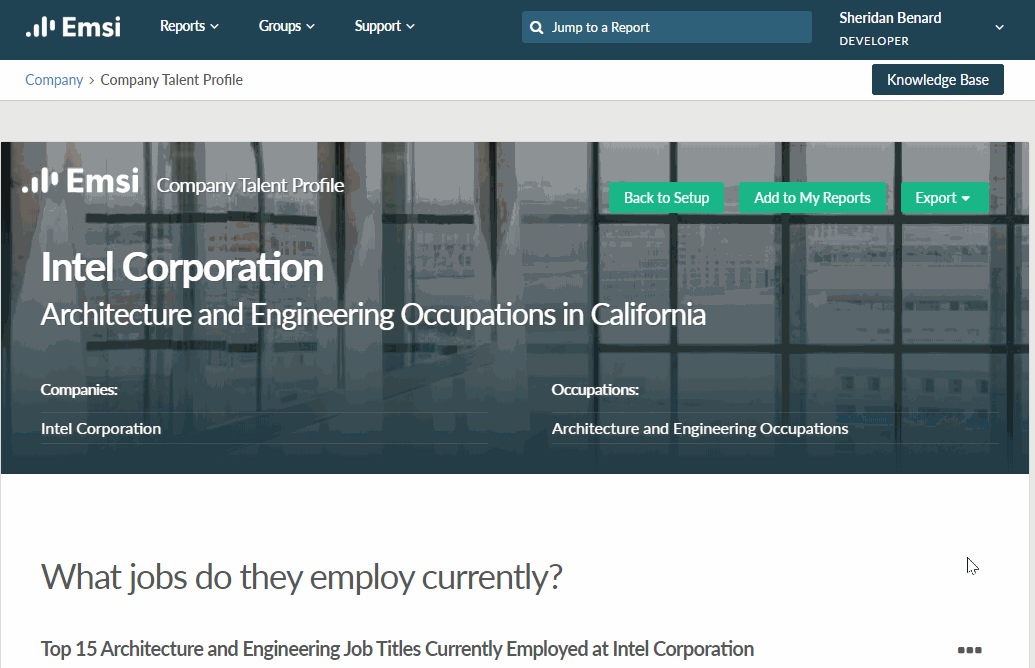Click the Company Talent Profile breadcrumb text

pyautogui.click(x=172, y=80)
